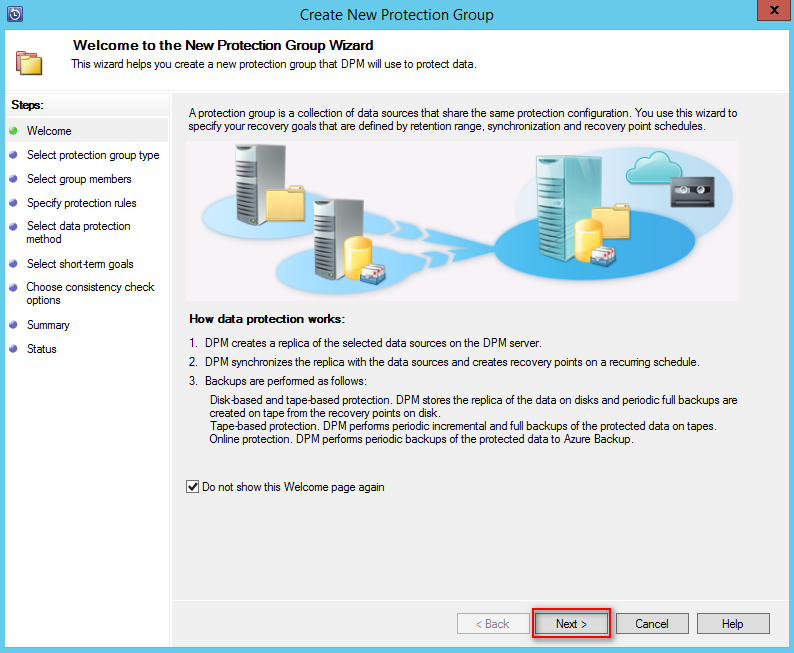Click the line 'DPM creates a replica...'
The height and width of the screenshot is (653, 794).
click(x=373, y=343)
